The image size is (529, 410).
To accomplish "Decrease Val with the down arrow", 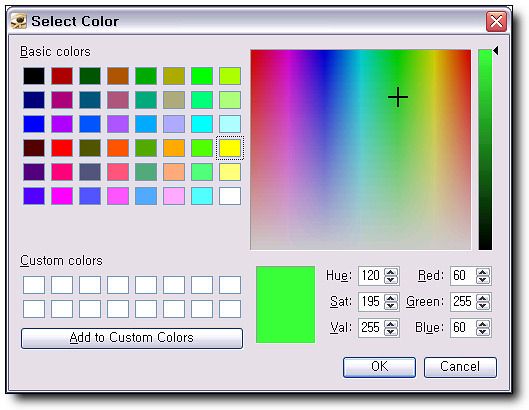I will (x=391, y=332).
